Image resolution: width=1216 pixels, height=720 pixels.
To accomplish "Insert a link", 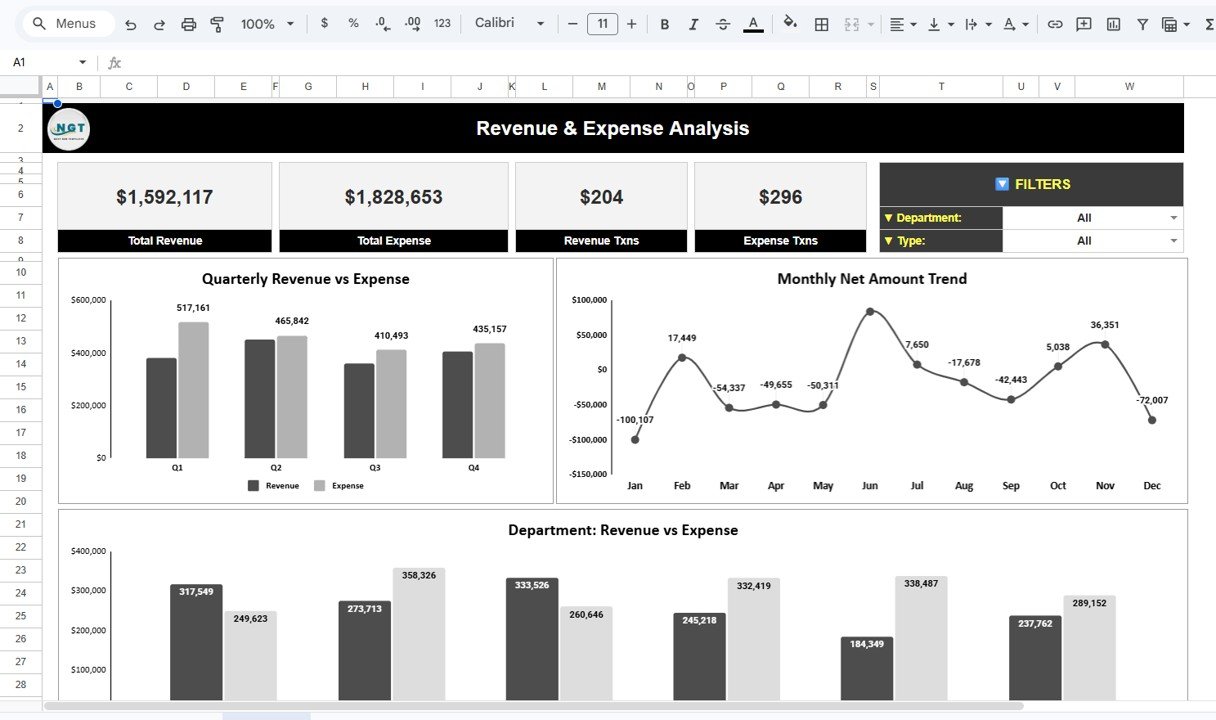I will (1055, 23).
